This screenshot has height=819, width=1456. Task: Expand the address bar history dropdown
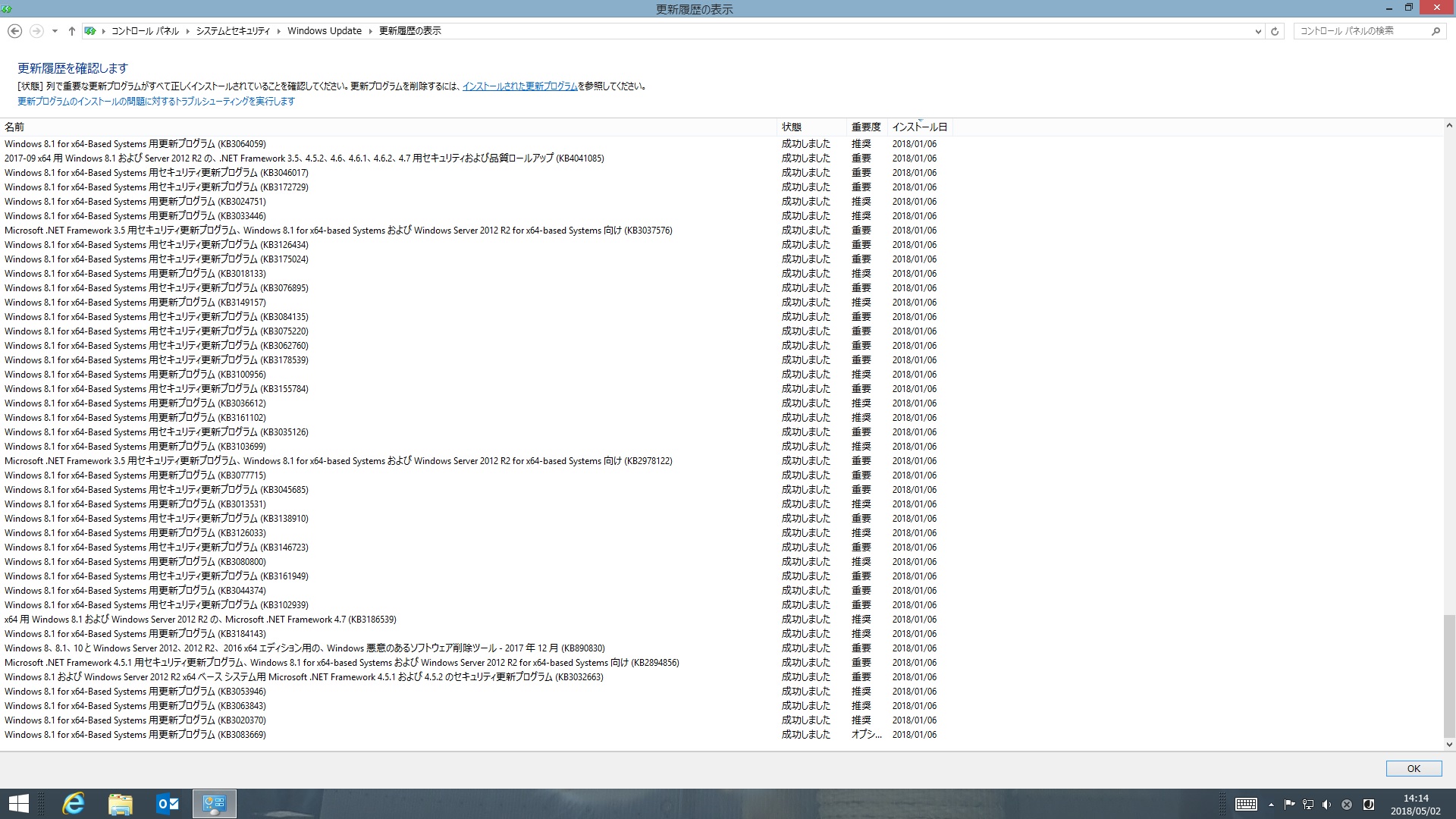[1258, 31]
